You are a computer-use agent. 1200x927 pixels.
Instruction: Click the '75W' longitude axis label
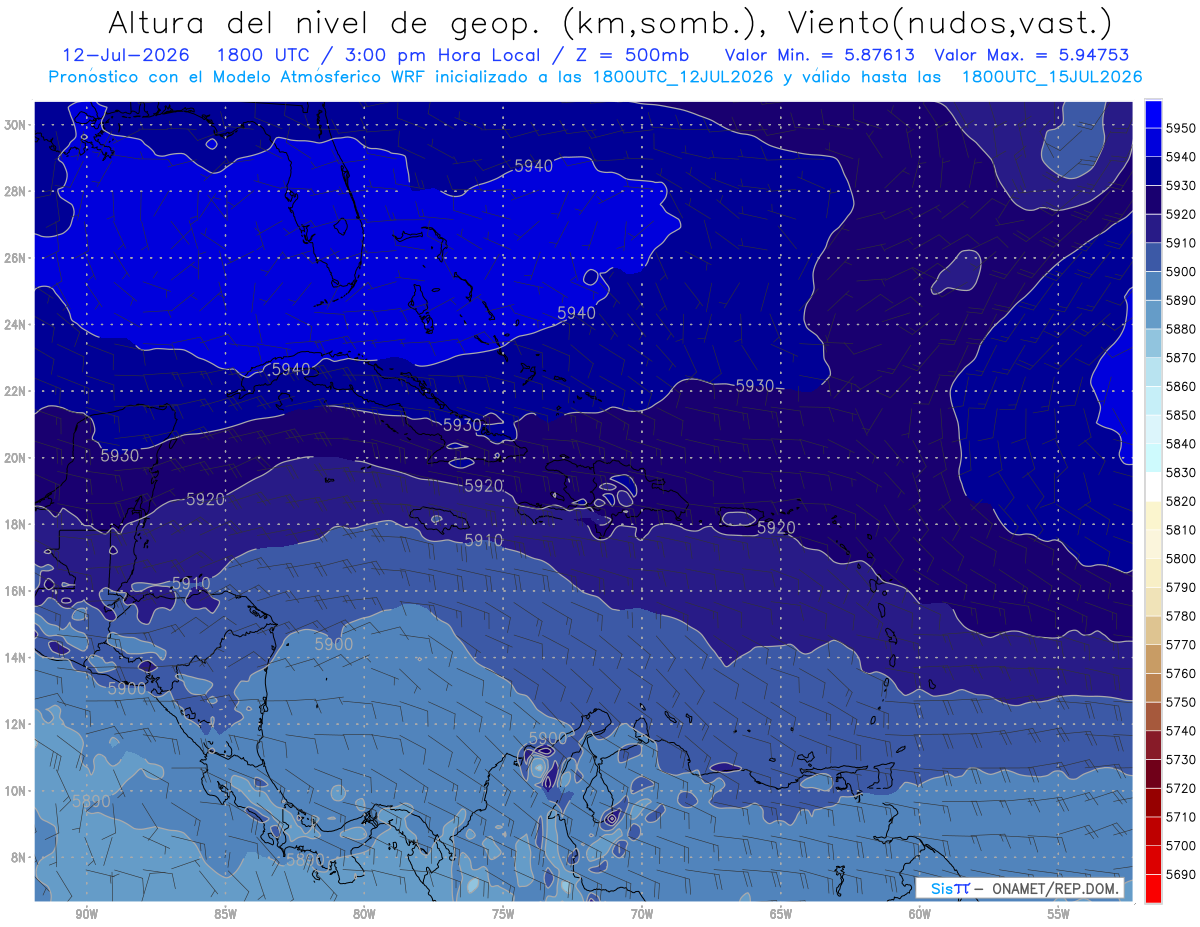coord(503,913)
